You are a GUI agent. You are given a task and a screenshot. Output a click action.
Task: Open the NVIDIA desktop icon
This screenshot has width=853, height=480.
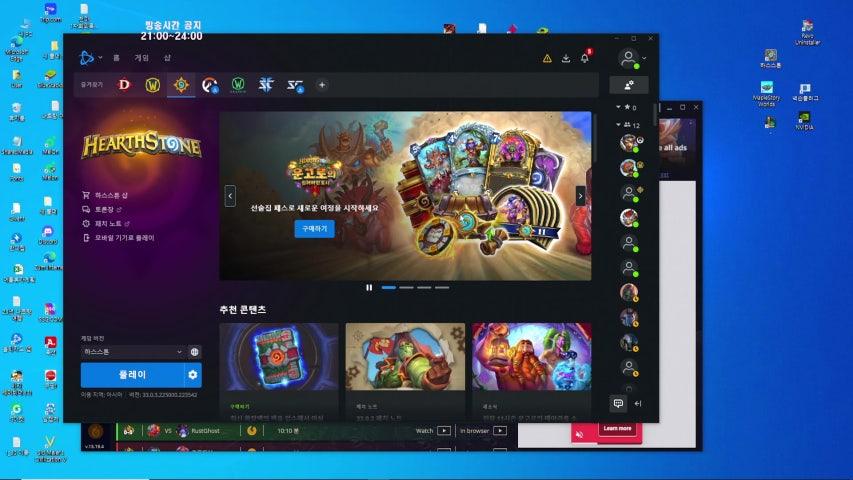pos(804,120)
